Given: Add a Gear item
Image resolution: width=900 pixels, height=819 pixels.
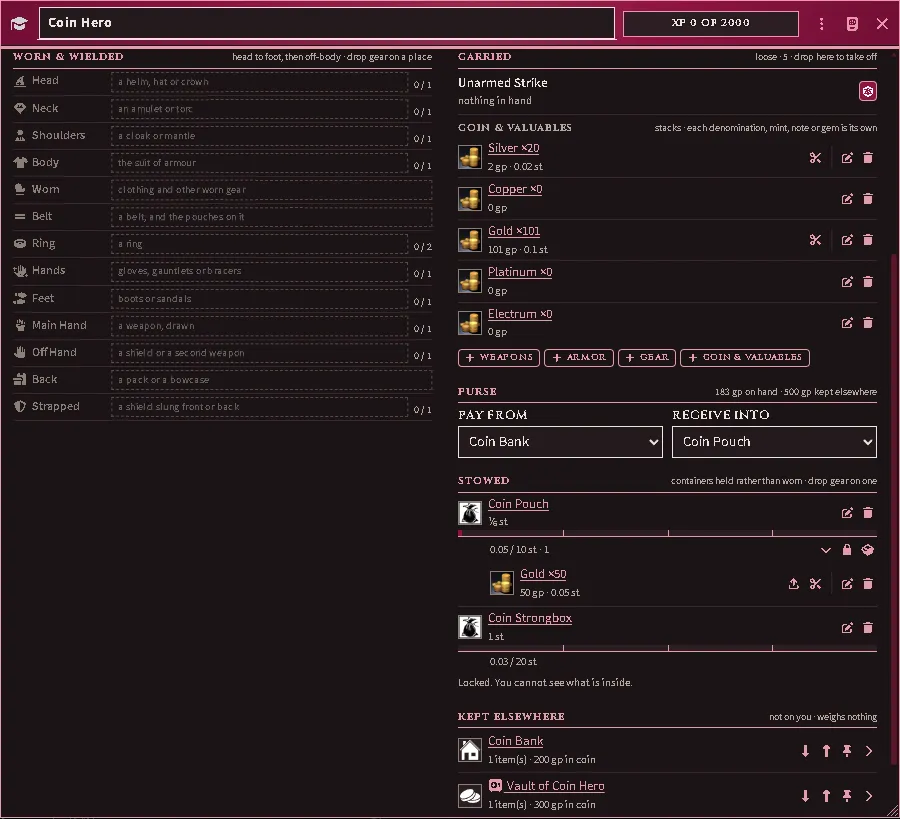Looking at the screenshot, I should click(x=647, y=358).
